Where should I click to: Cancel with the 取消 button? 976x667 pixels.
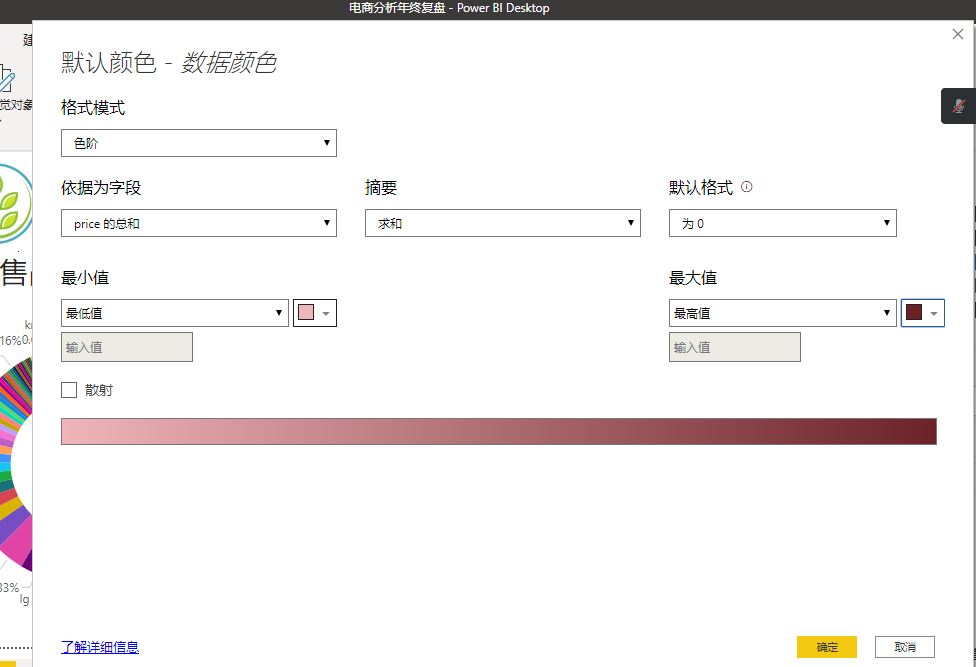point(904,647)
